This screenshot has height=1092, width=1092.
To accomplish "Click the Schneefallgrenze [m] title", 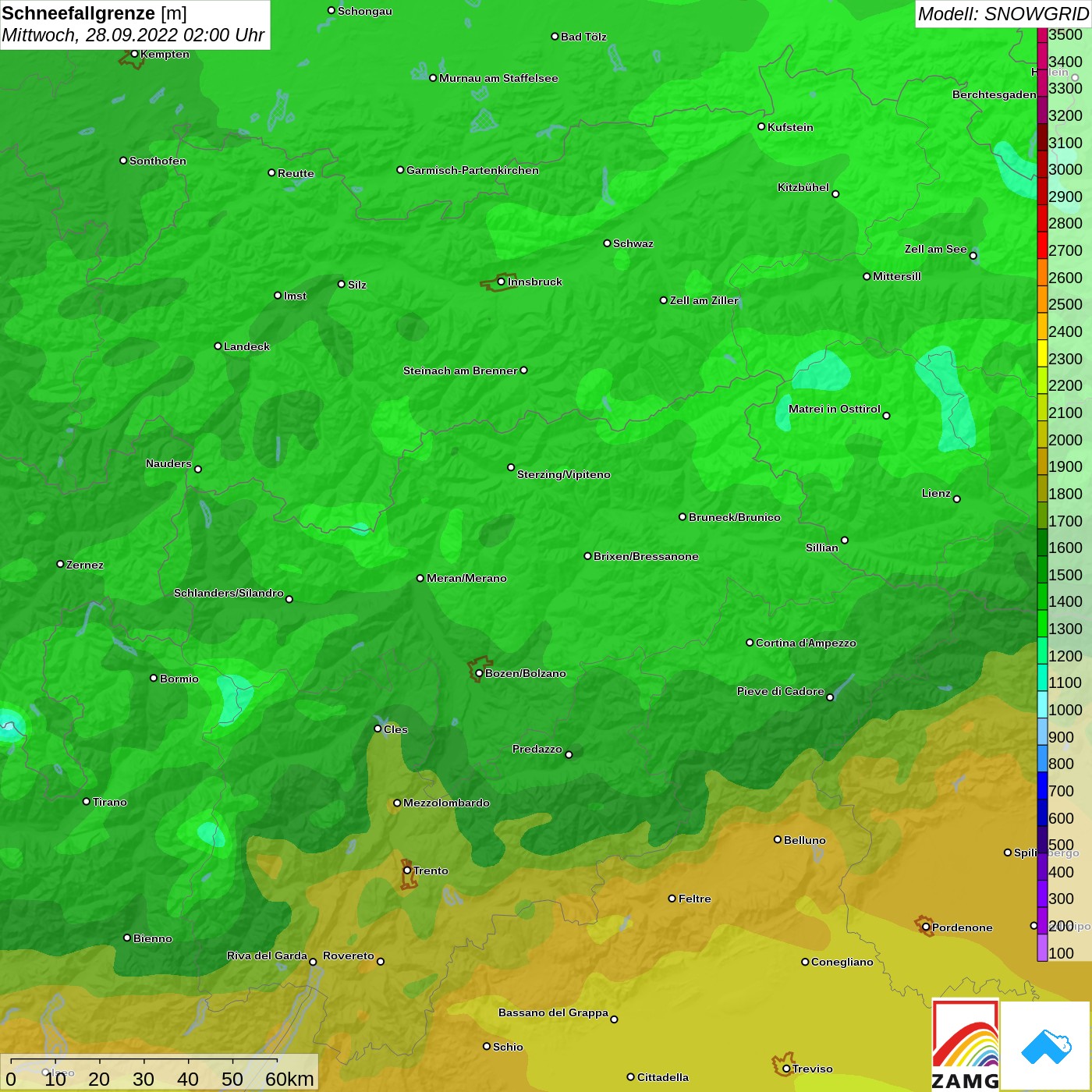I will [x=94, y=13].
